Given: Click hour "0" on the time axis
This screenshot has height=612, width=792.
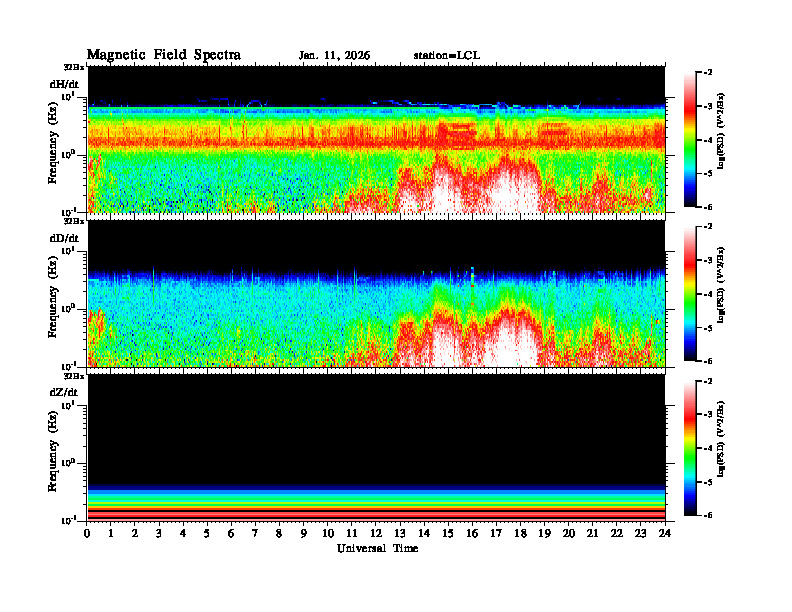Looking at the screenshot, I should [87, 533].
